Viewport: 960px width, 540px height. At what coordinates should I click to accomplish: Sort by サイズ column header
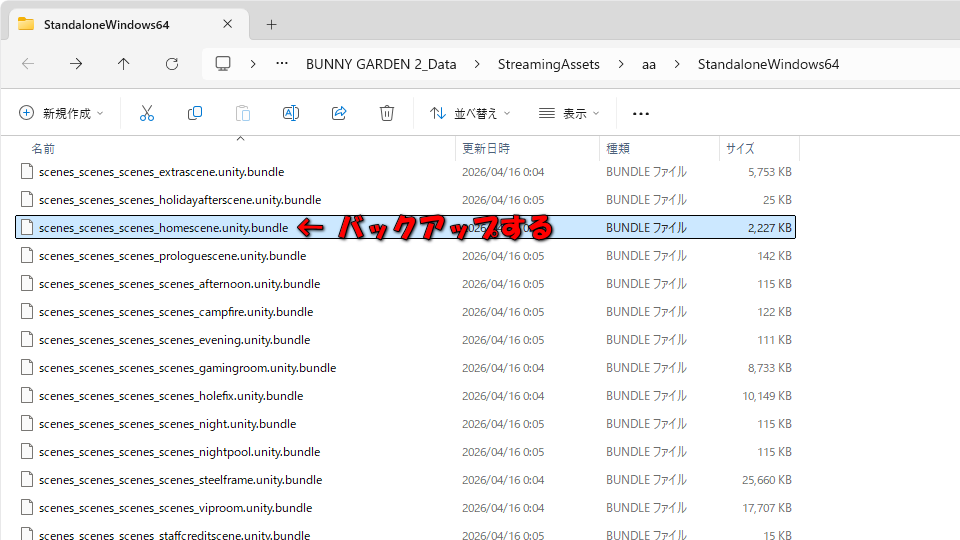[x=740, y=148]
